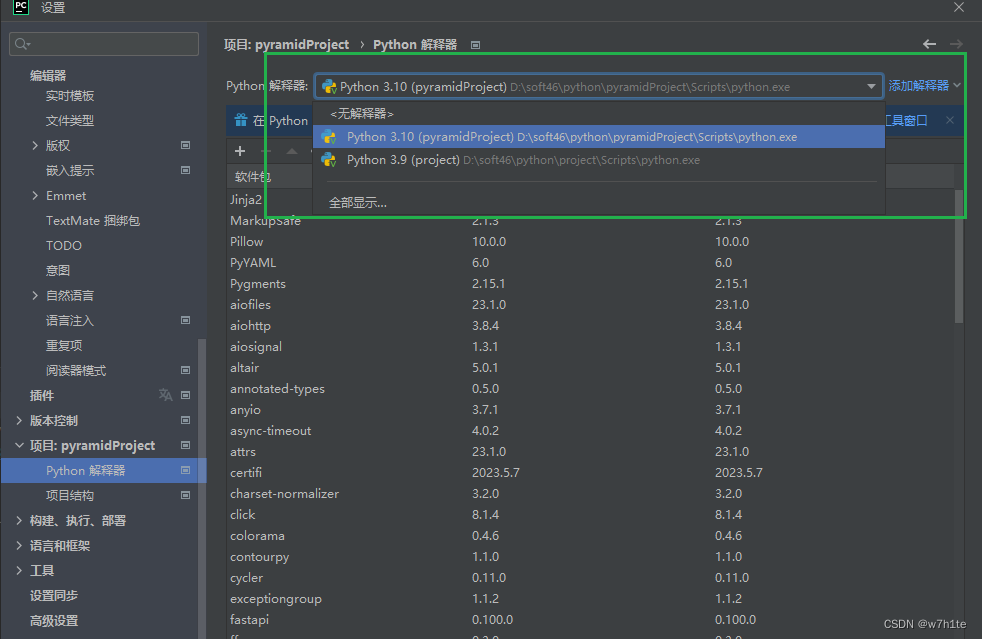Select the PyYAML package row
This screenshot has height=639, width=982.
pos(591,262)
